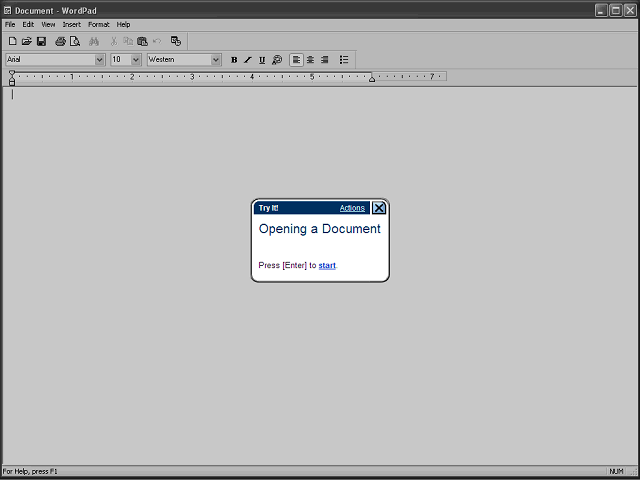
Task: Click the Undo arrow icon
Action: (157, 41)
